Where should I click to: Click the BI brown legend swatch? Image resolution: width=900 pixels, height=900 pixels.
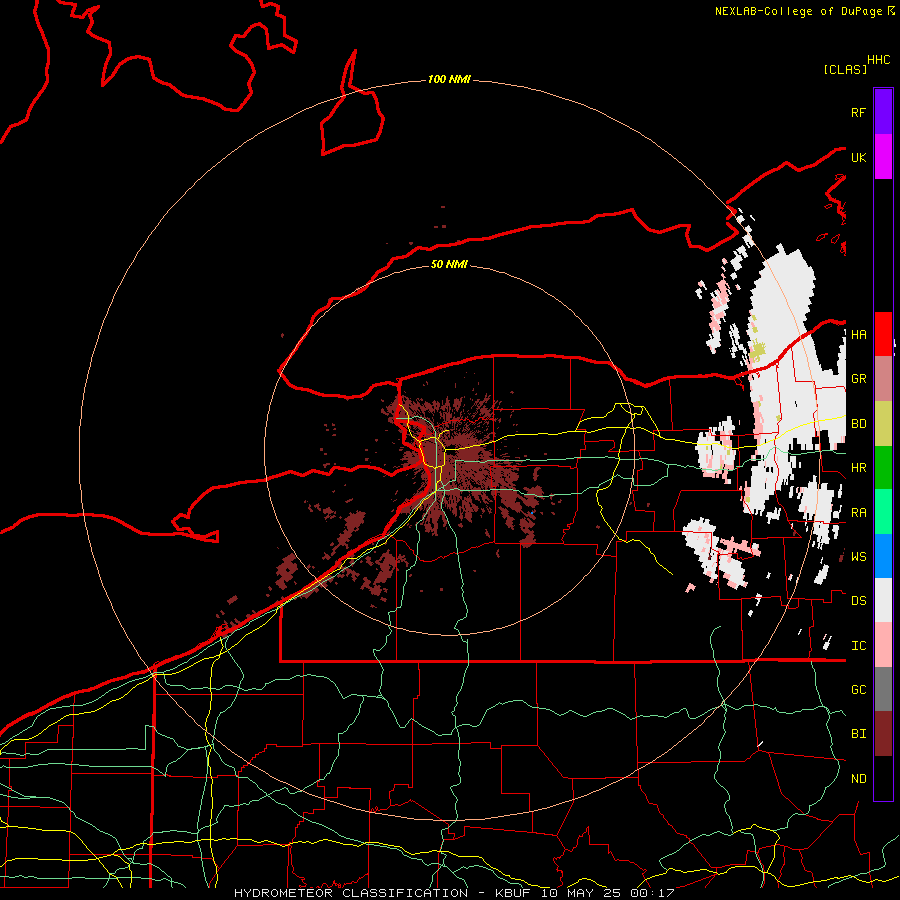pos(883,734)
